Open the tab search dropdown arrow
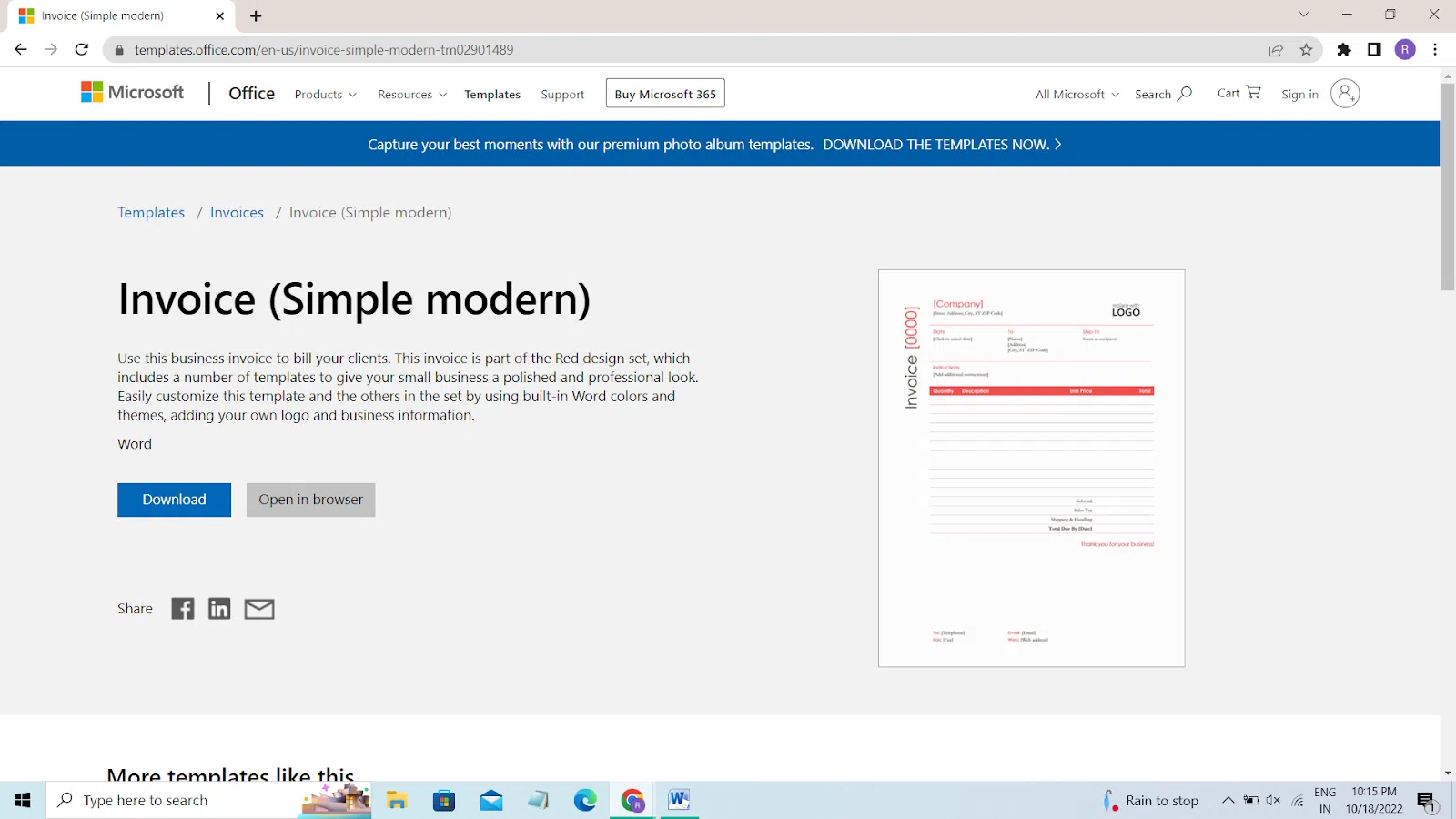The image size is (1456, 819). tap(1304, 15)
